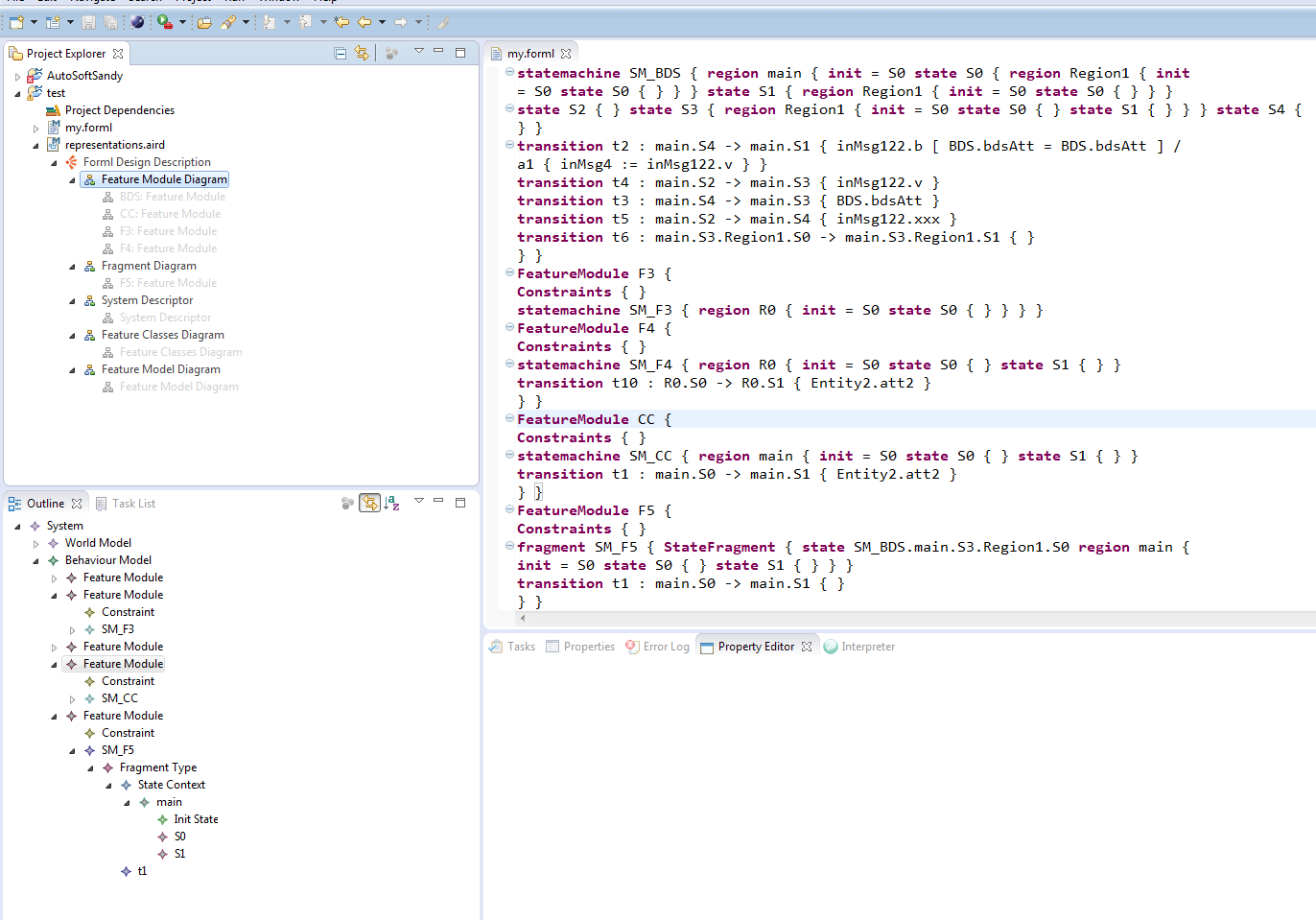Screen dimensions: 1316x920
Task: Select BDS: Feature Module diagram entry
Action: 173,197
